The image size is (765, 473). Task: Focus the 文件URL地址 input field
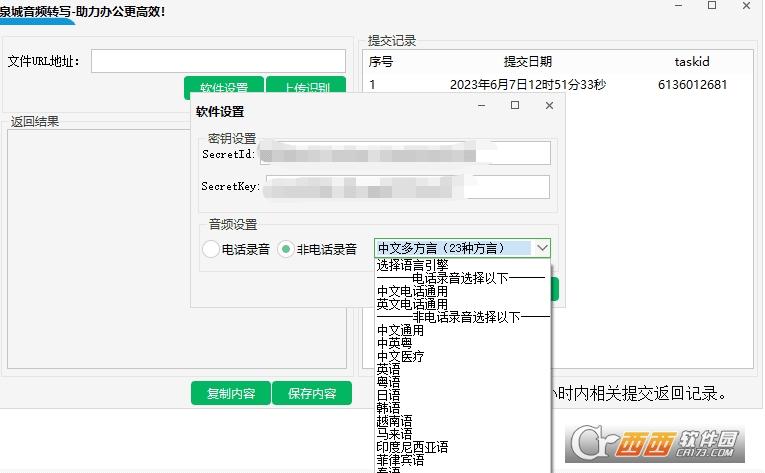coord(219,61)
